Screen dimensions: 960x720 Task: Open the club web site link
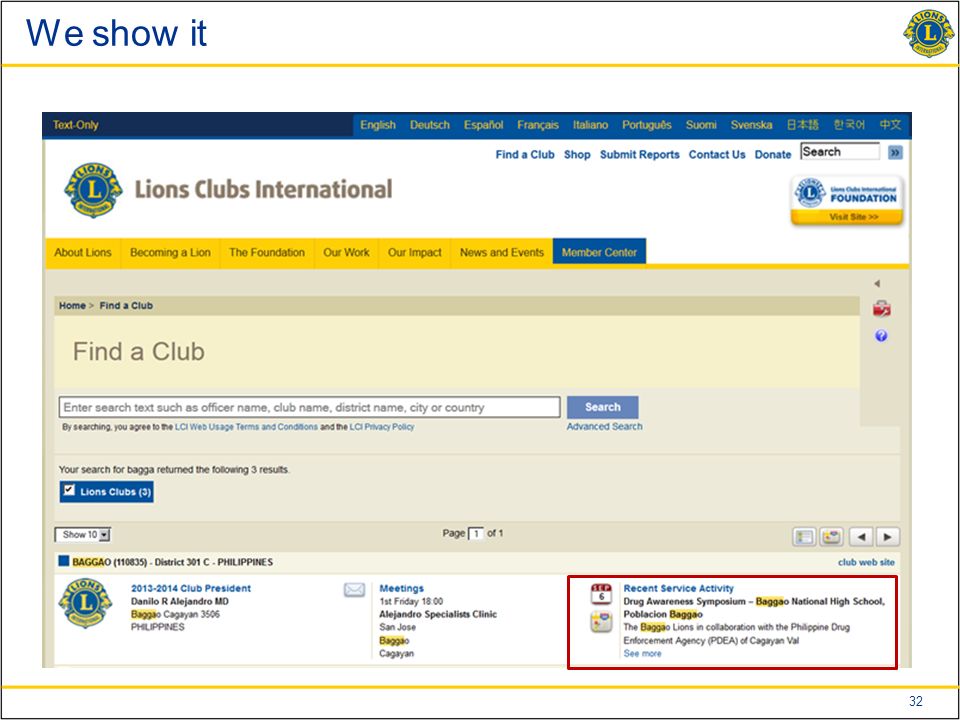coord(866,562)
